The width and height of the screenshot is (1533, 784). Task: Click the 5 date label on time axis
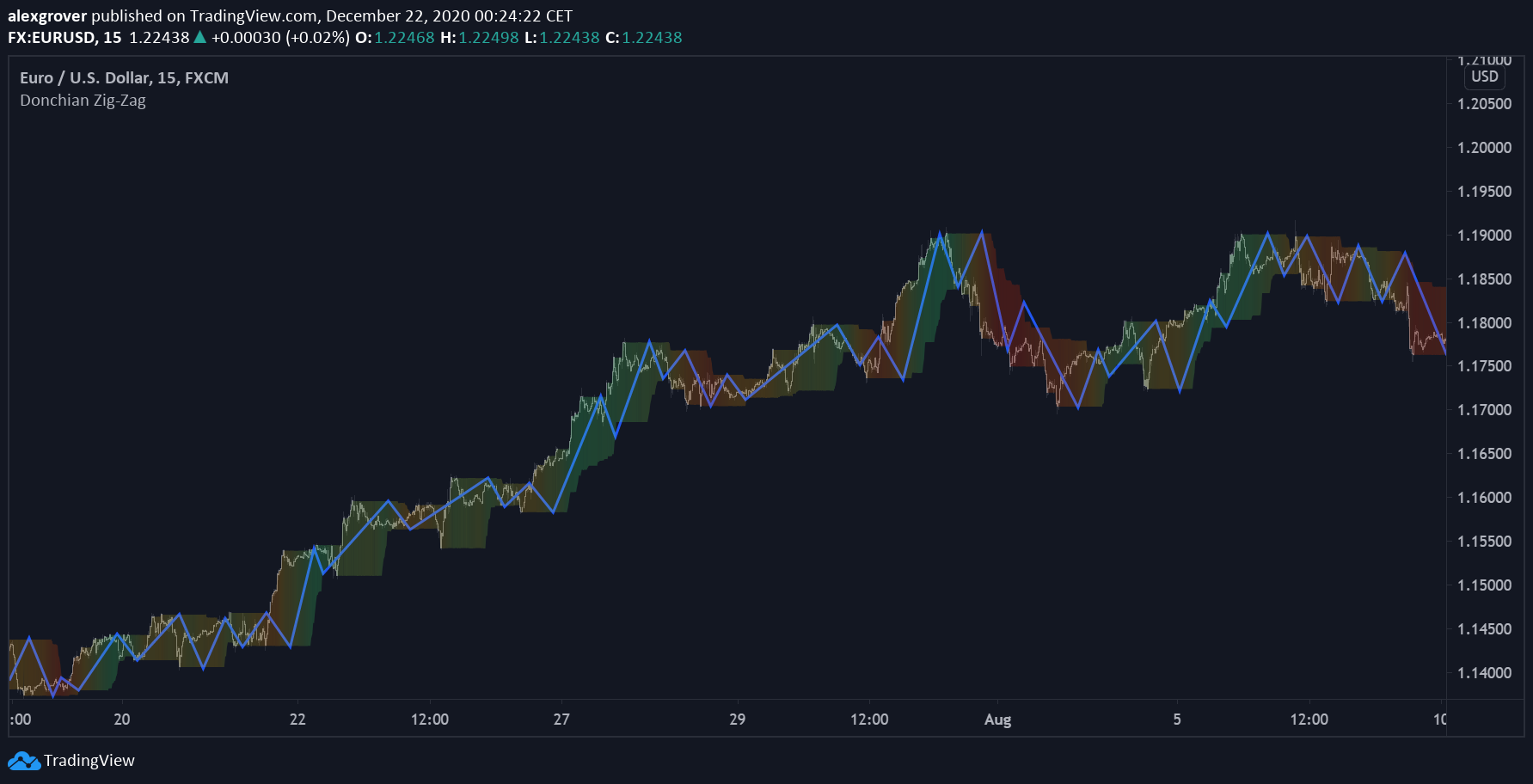(1177, 720)
